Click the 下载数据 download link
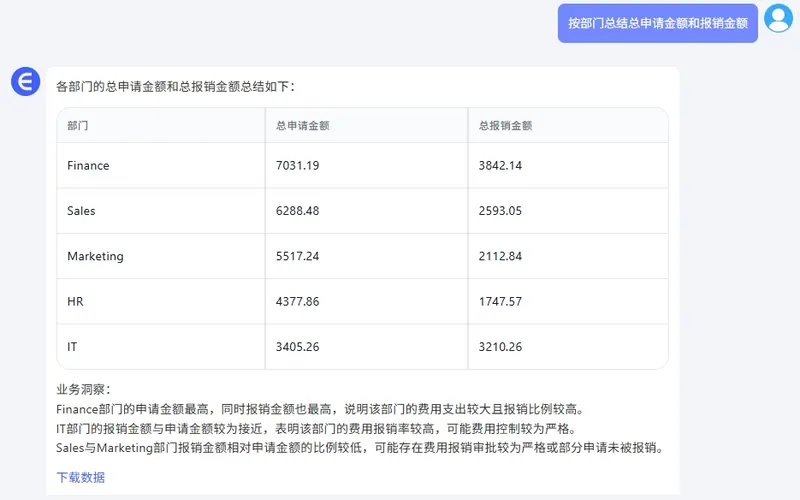The image size is (800, 500). 81,477
